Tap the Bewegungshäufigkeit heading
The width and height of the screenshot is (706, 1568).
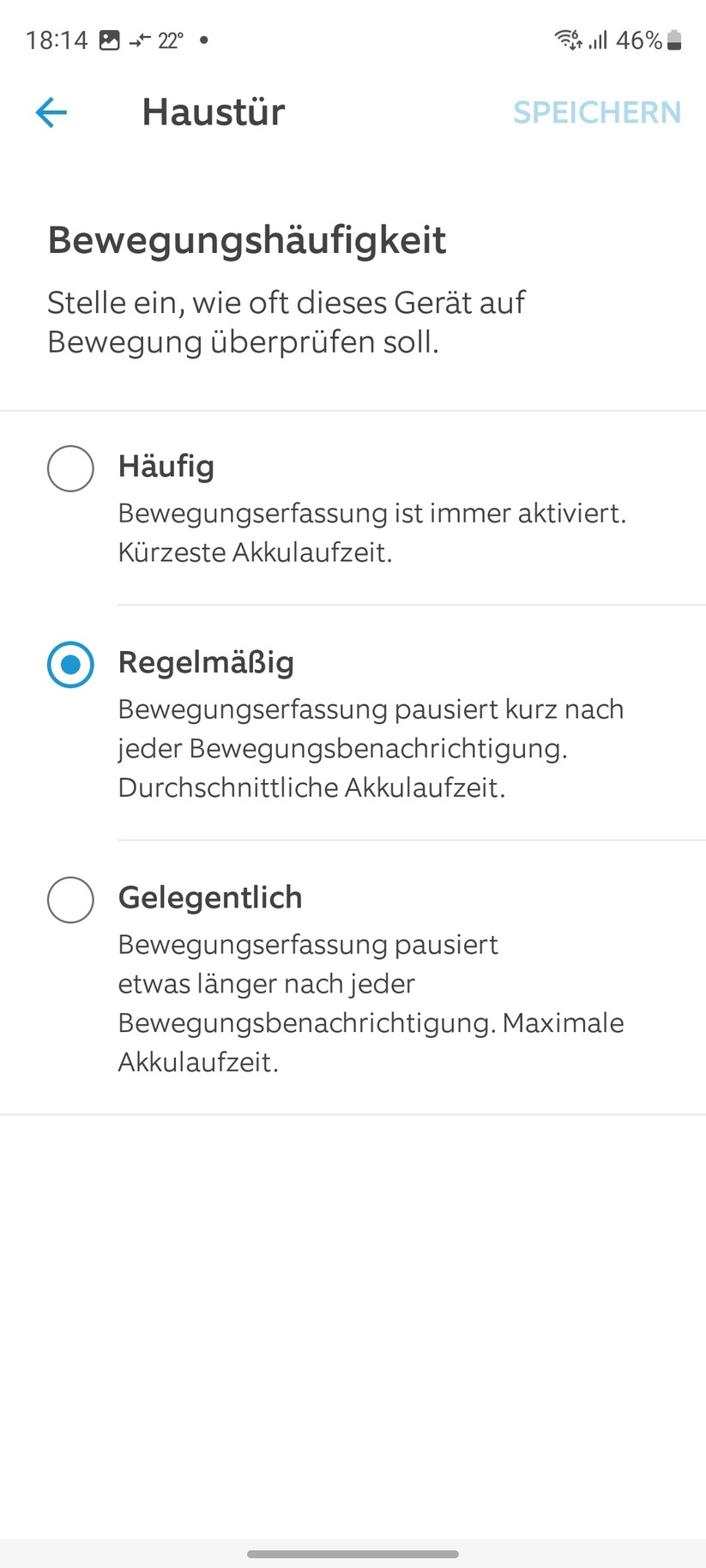(246, 241)
